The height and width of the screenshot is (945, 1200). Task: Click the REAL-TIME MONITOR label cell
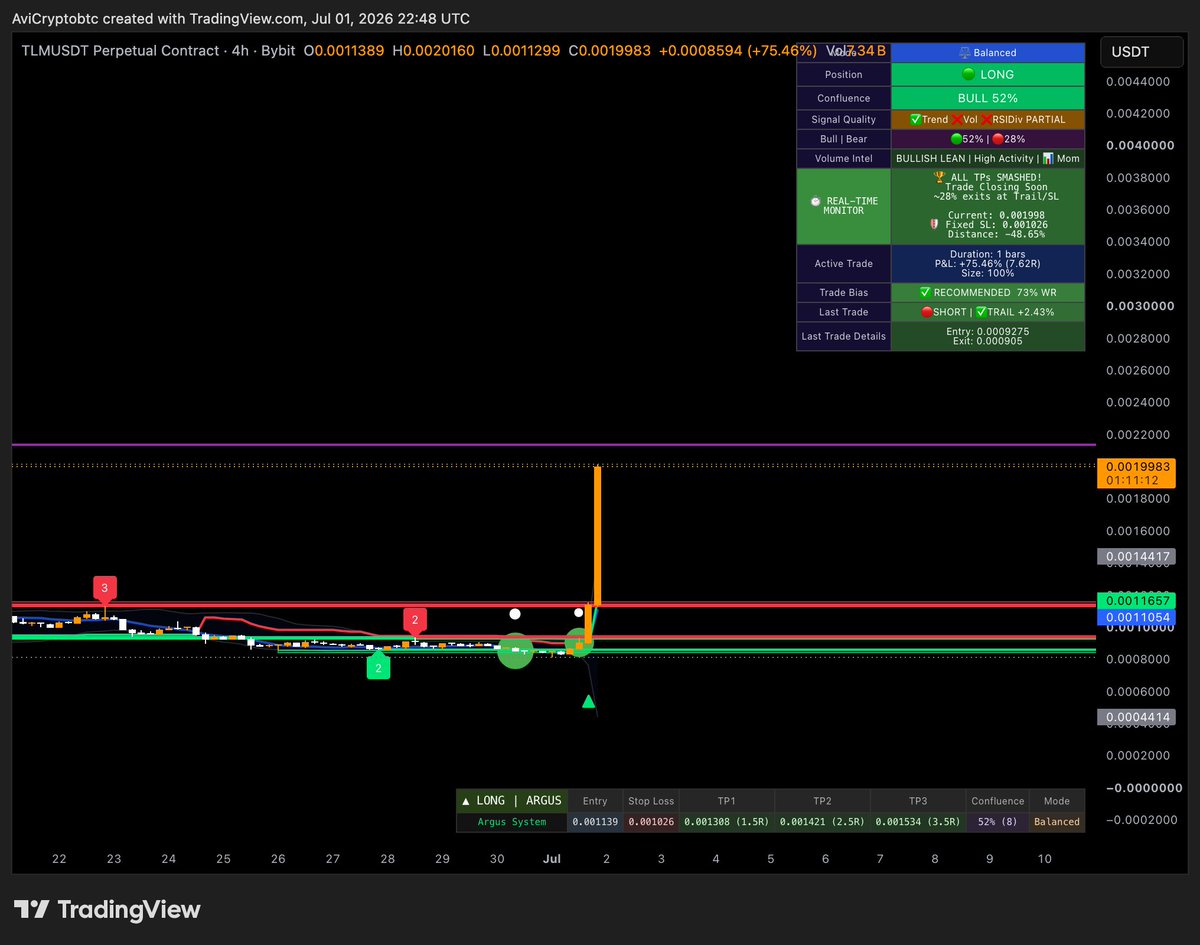point(843,206)
